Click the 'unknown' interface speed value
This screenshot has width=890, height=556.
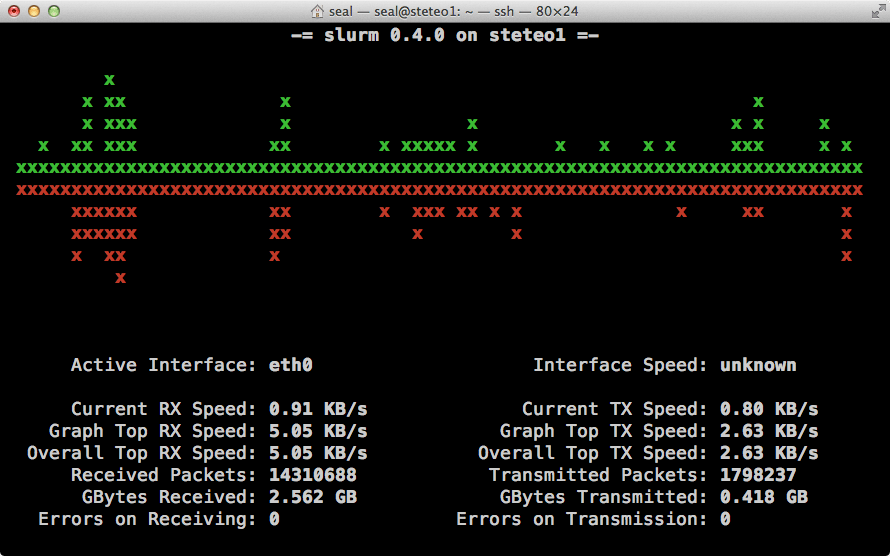(x=758, y=365)
